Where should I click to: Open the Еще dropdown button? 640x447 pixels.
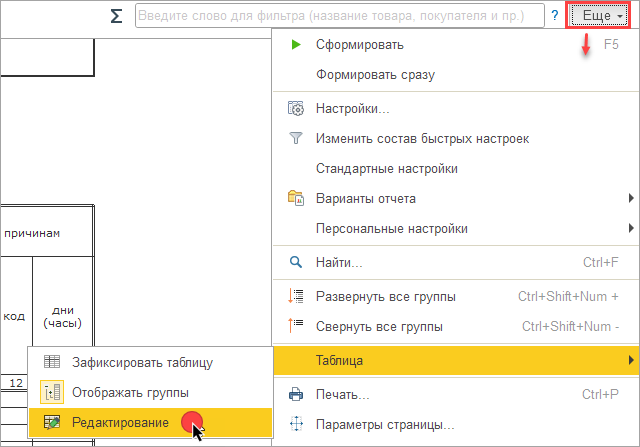599,17
